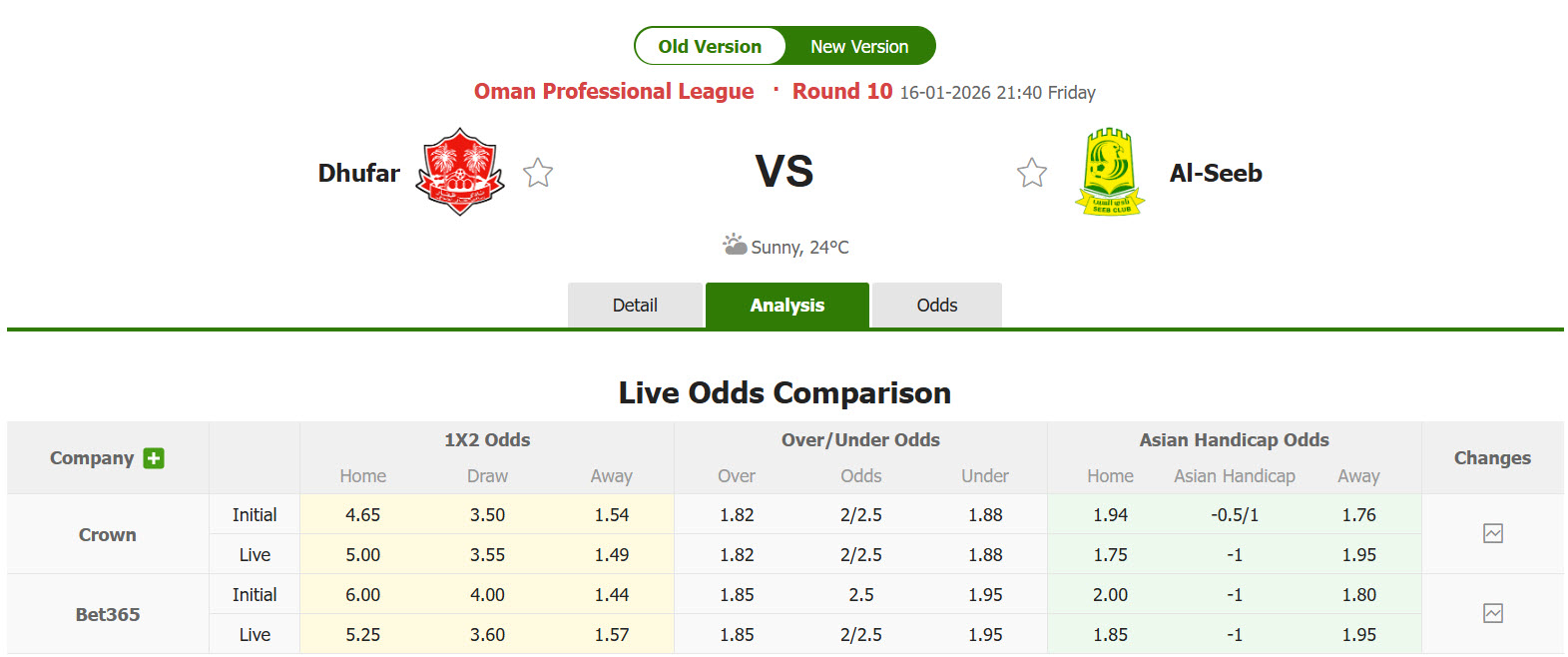Visit the Crown bookmaker page
1568x657 pixels.
click(106, 533)
